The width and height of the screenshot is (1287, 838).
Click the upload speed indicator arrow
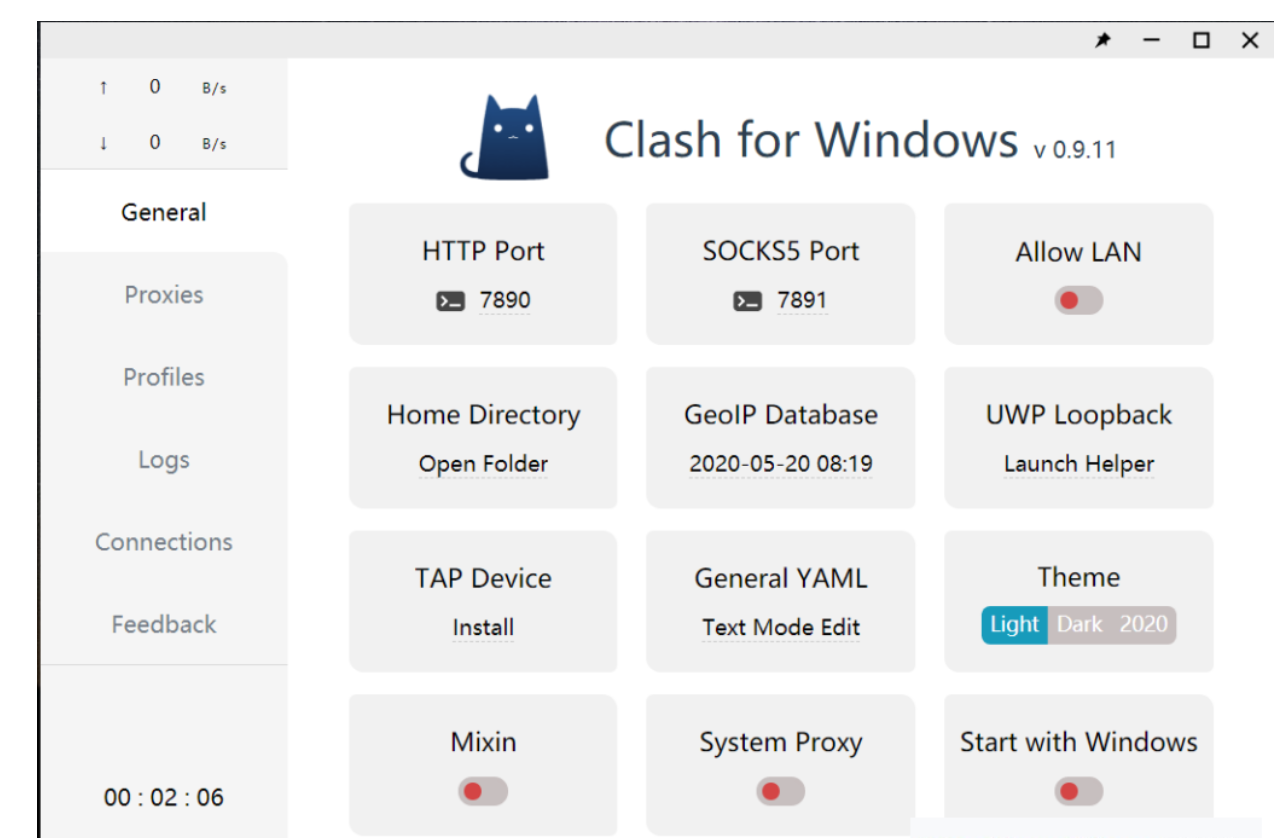pyautogui.click(x=103, y=88)
